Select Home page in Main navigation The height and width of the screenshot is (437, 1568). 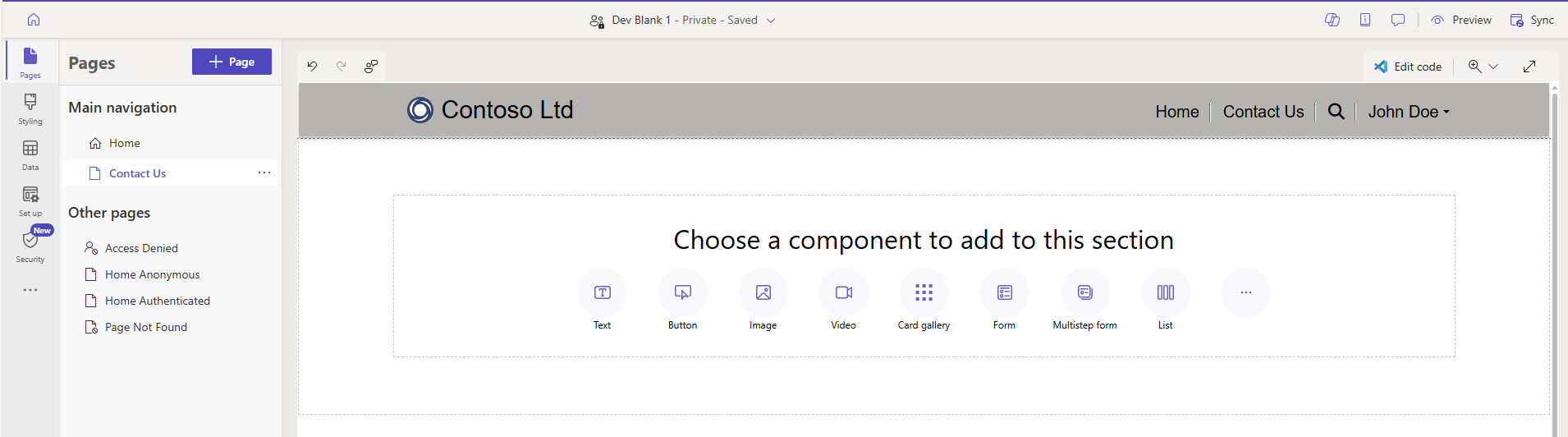point(124,143)
